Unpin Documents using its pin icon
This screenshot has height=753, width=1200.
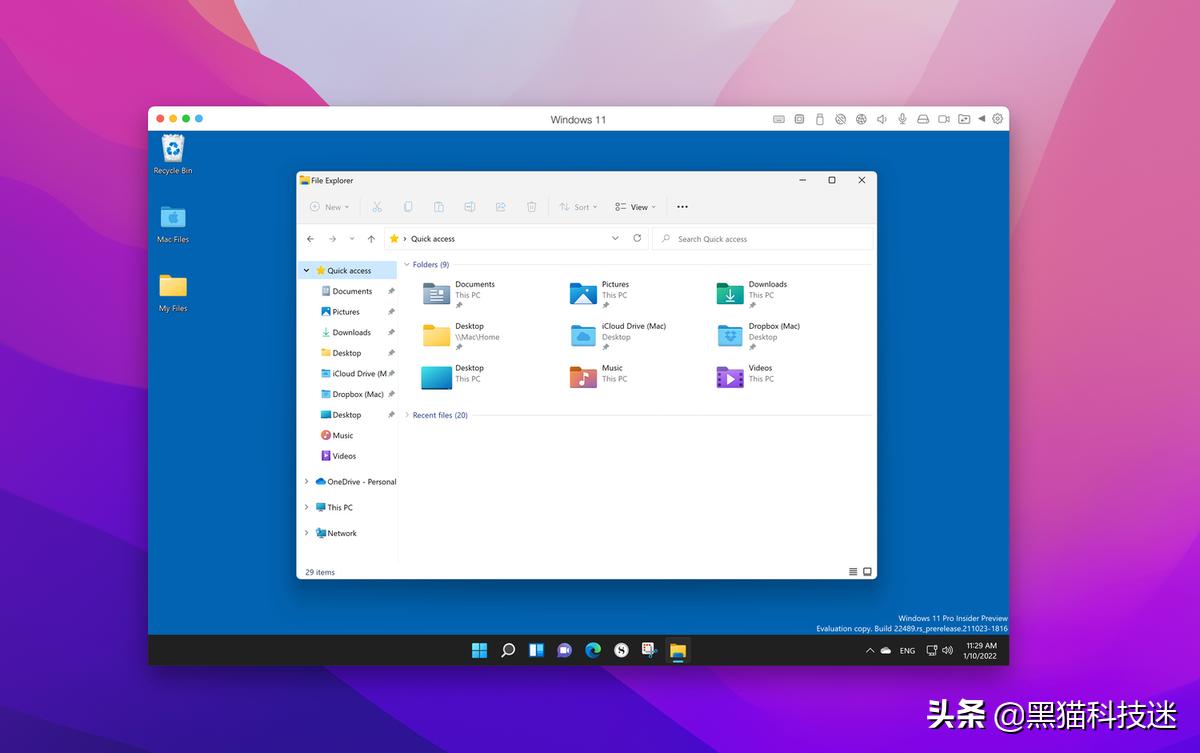[391, 290]
